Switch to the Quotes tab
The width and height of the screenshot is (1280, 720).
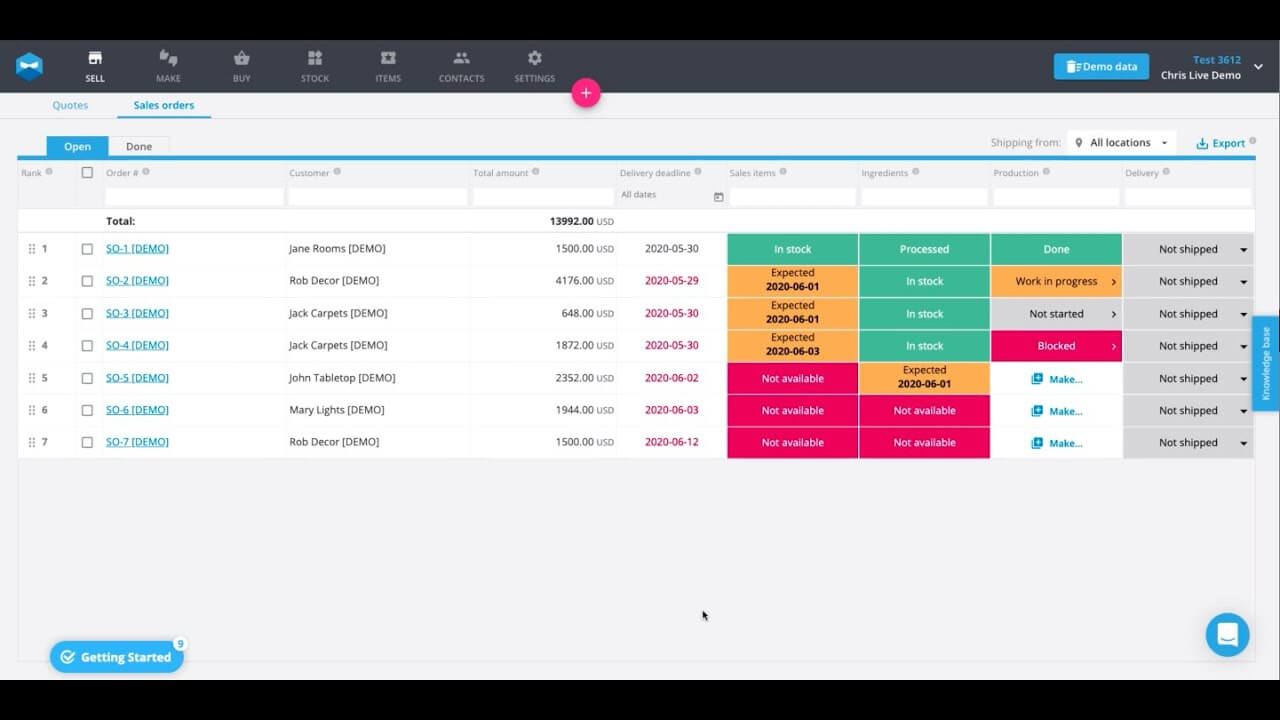pos(70,105)
